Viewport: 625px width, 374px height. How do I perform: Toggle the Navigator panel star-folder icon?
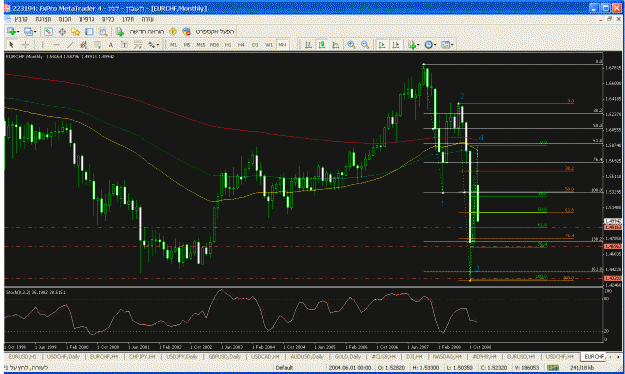(75, 31)
